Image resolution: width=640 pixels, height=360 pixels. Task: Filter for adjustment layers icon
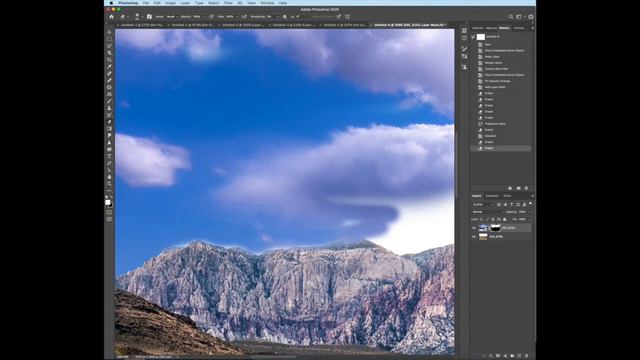(x=505, y=204)
